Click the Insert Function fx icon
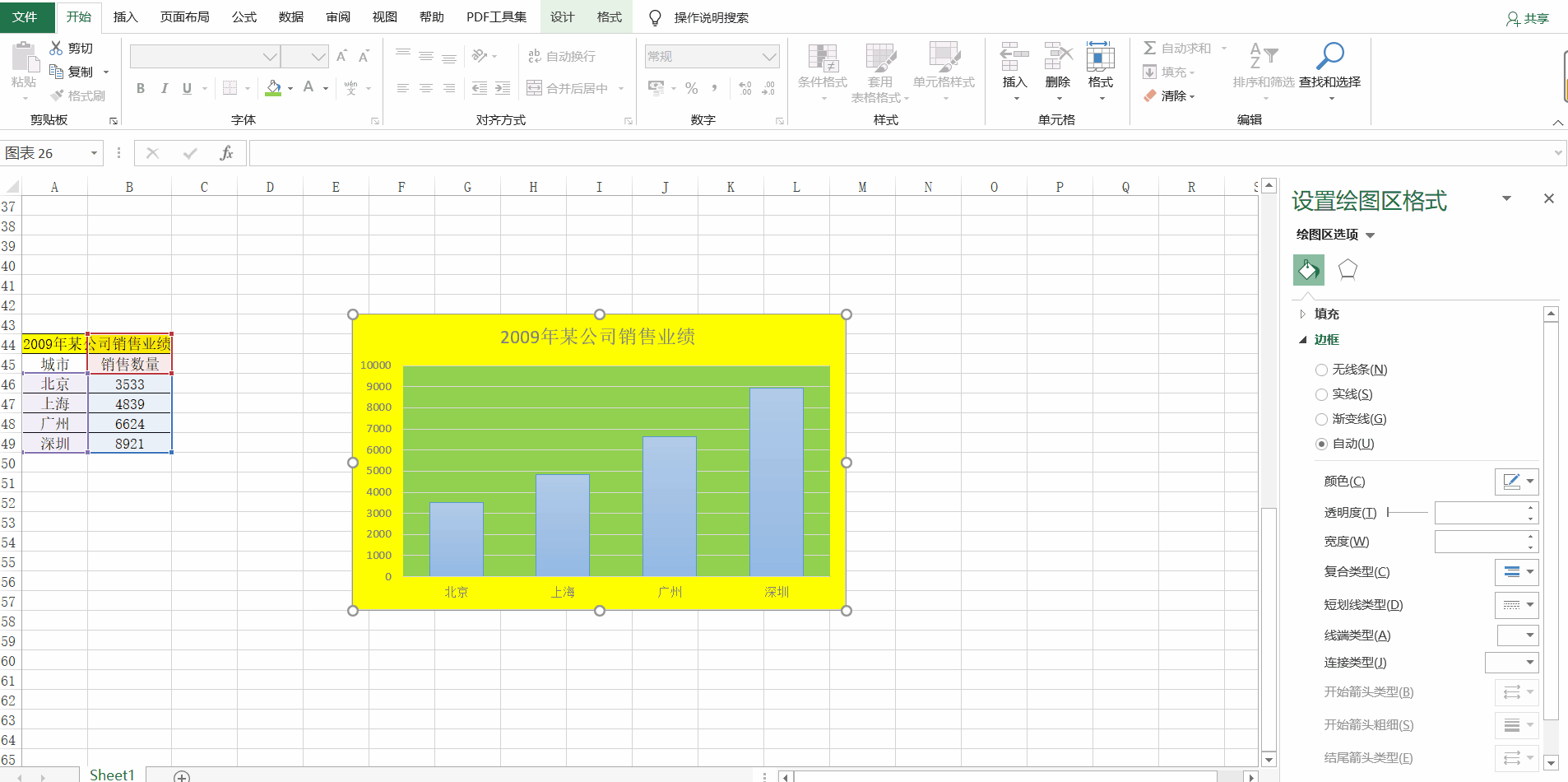 click(x=226, y=153)
